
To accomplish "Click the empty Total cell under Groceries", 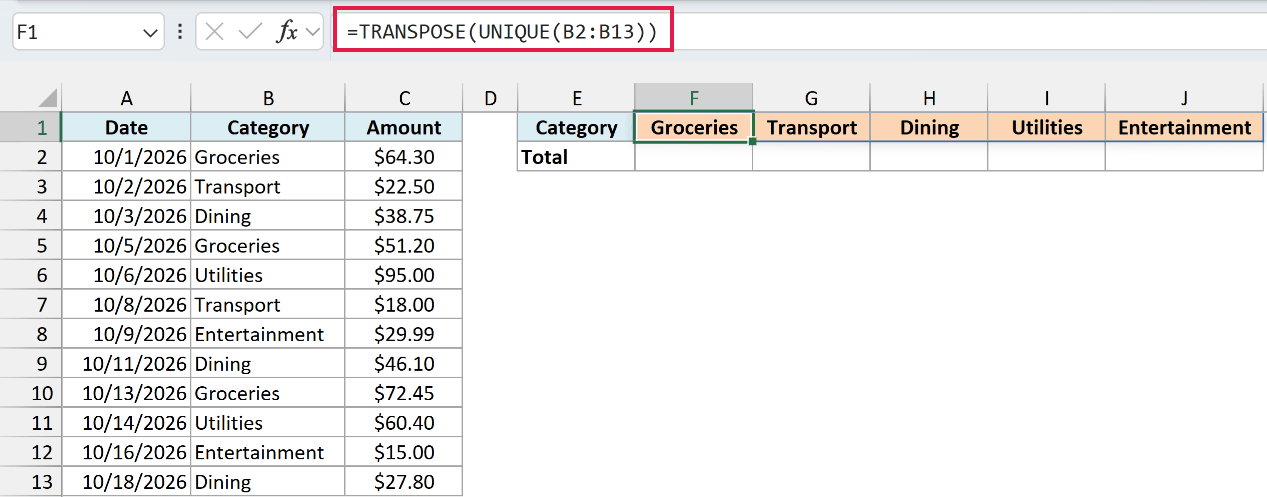I will 694,157.
